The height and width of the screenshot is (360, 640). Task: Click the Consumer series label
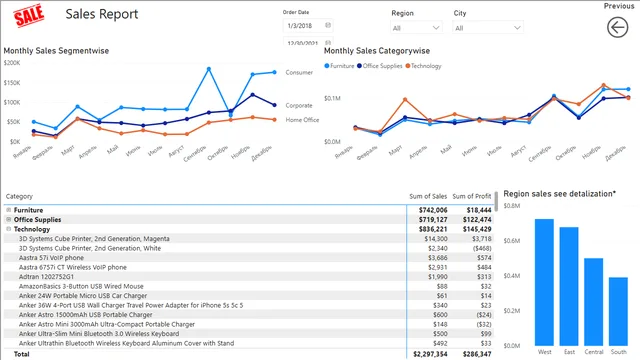[x=299, y=72]
